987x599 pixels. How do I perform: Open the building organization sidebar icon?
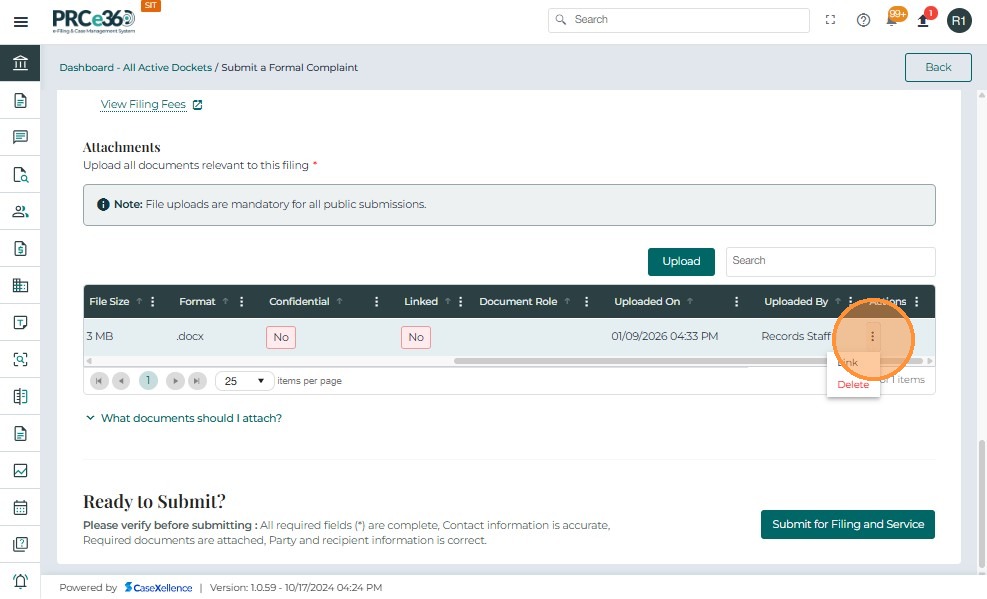tap(20, 286)
